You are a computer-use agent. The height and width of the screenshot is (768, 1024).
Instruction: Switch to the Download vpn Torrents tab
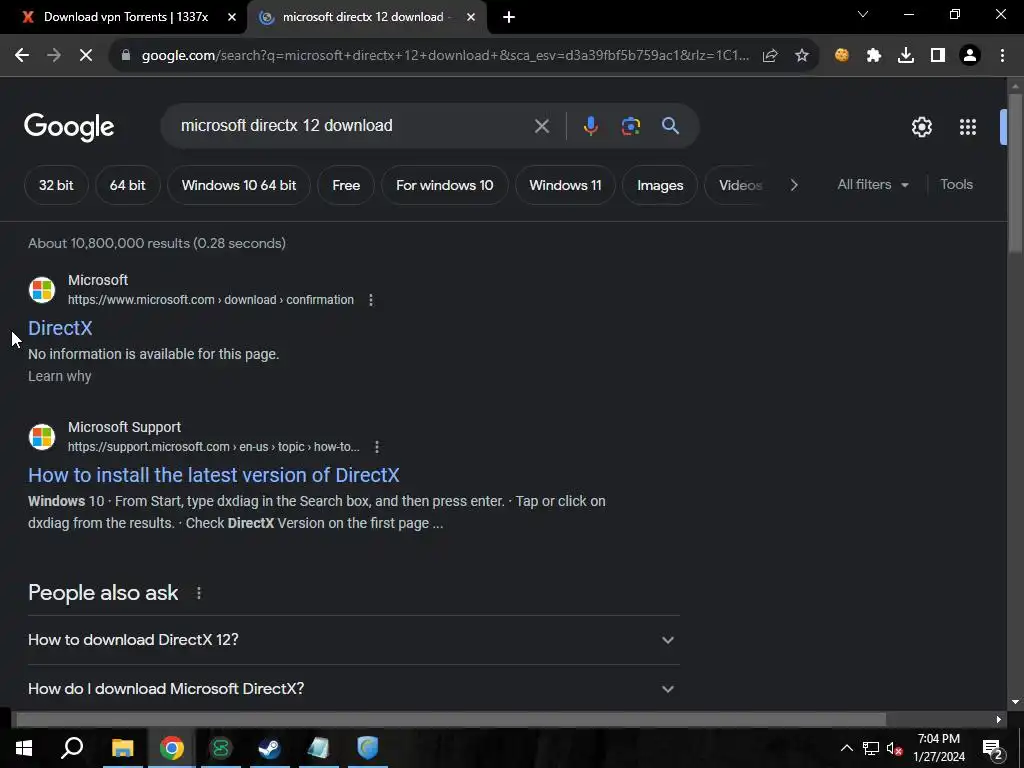[126, 17]
